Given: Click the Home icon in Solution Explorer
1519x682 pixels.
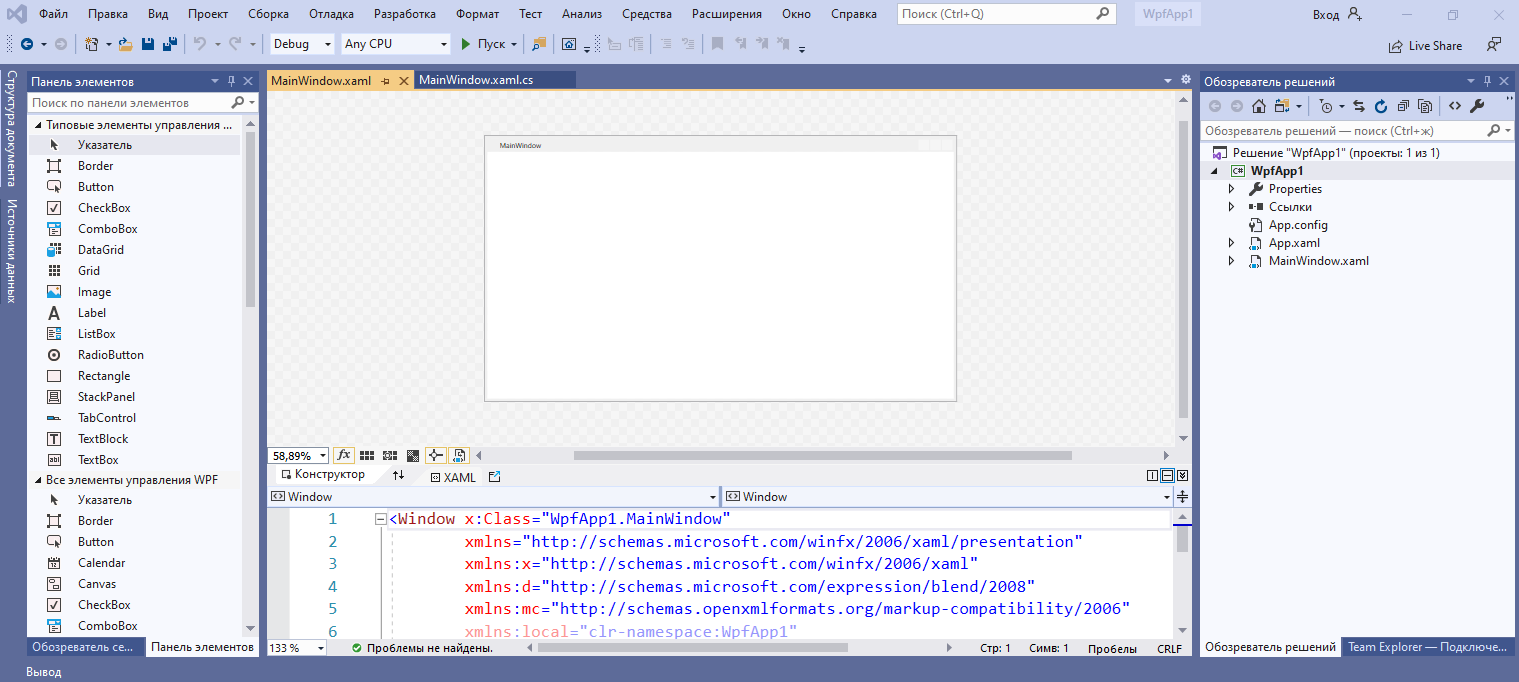Looking at the screenshot, I should [x=1259, y=106].
